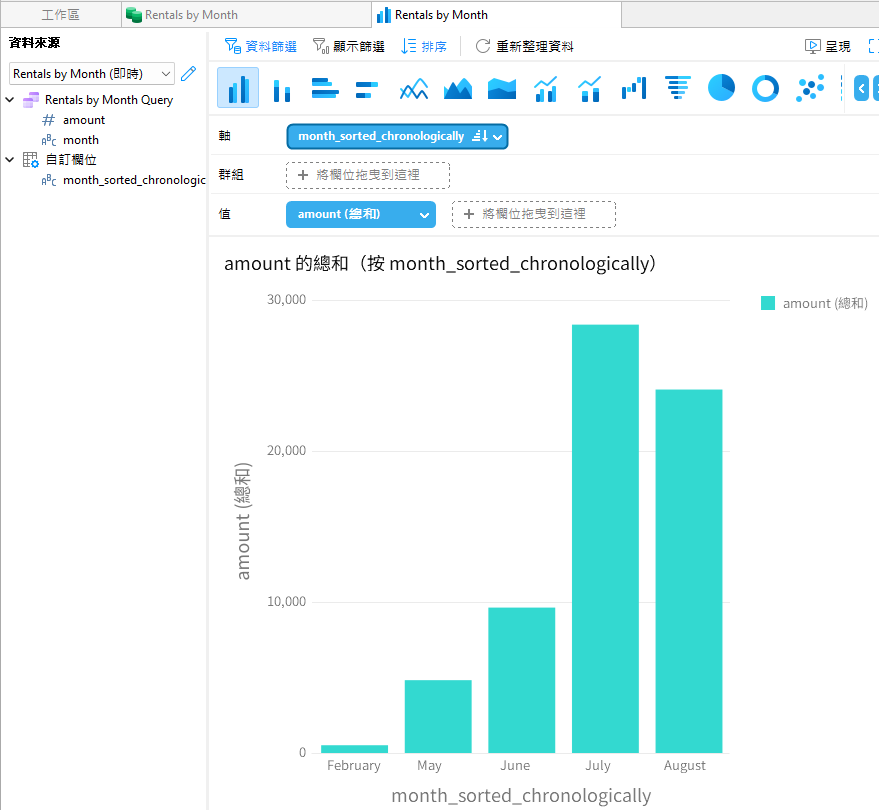Open the amount (總和) pill dropdown

[422, 214]
